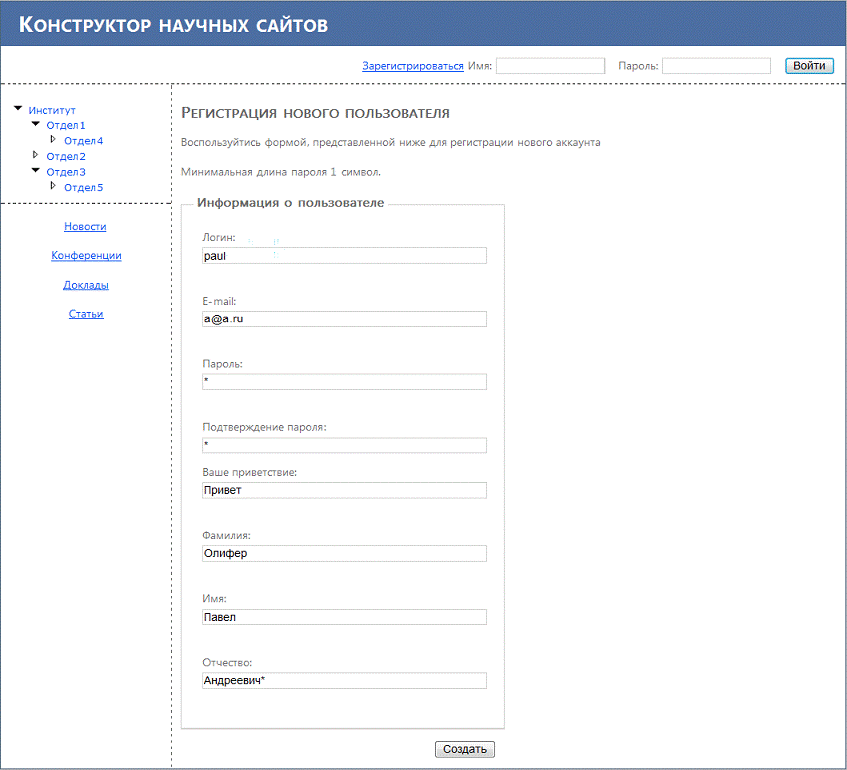The height and width of the screenshot is (770, 847).
Task: Click the Логин field containing paul
Action: [344, 256]
